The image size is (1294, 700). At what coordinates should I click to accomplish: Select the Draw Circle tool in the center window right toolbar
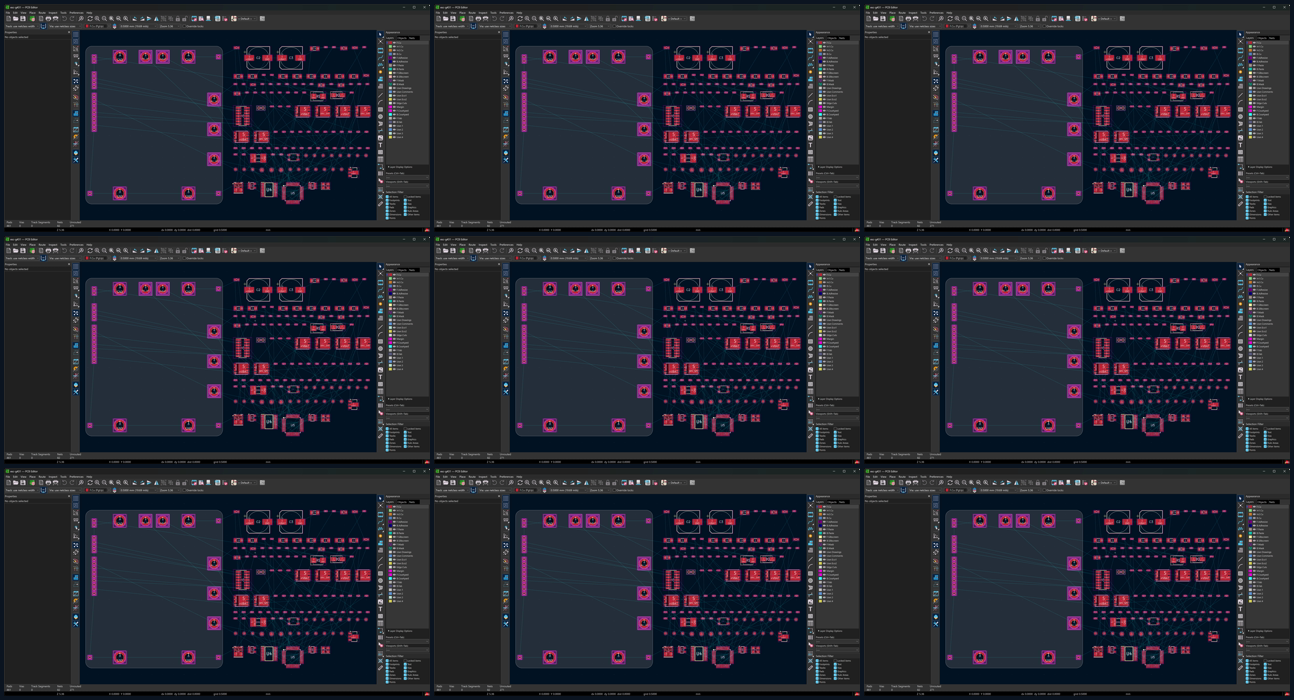point(810,348)
